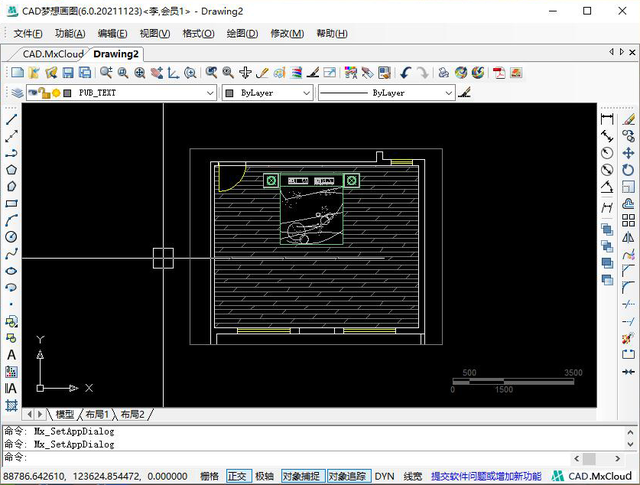The height and width of the screenshot is (485, 640).
Task: Toggle 对象追踪 object tracking
Action: [x=349, y=476]
